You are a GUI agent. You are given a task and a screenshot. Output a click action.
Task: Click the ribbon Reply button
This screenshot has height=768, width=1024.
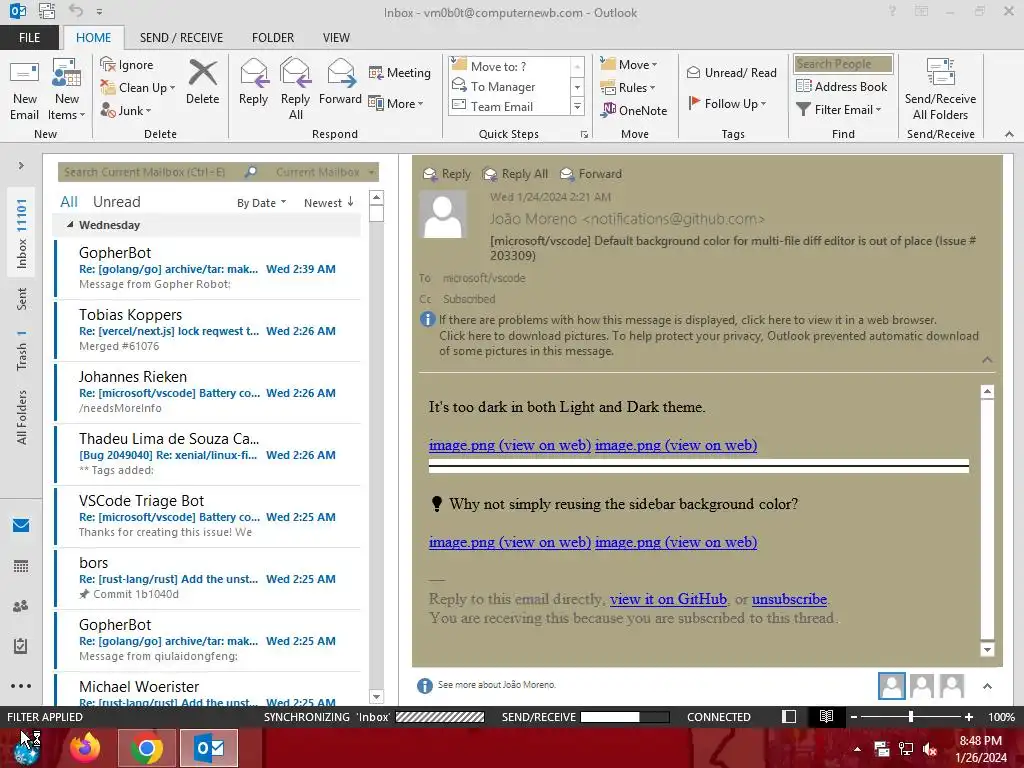tap(253, 82)
